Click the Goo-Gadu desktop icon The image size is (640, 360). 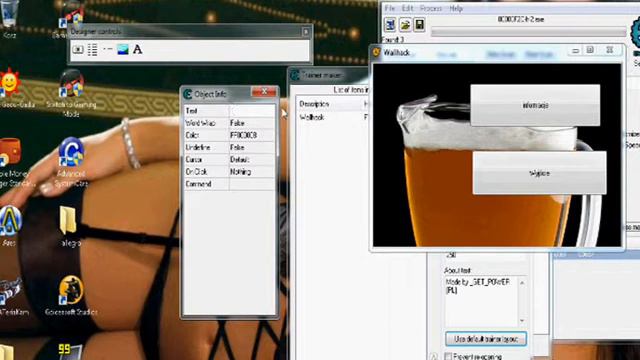tap(11, 83)
